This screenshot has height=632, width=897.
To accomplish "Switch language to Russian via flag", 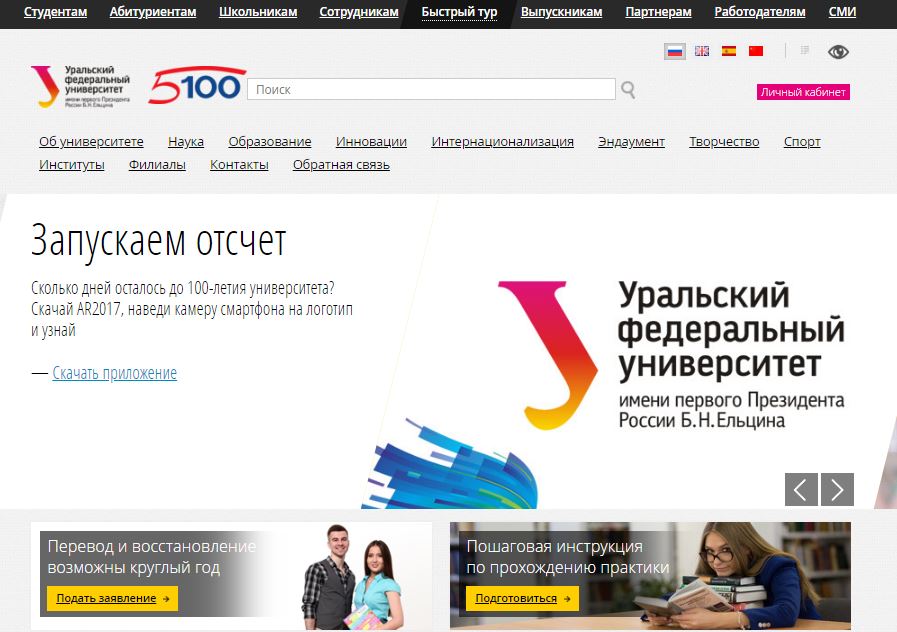I will 675,51.
